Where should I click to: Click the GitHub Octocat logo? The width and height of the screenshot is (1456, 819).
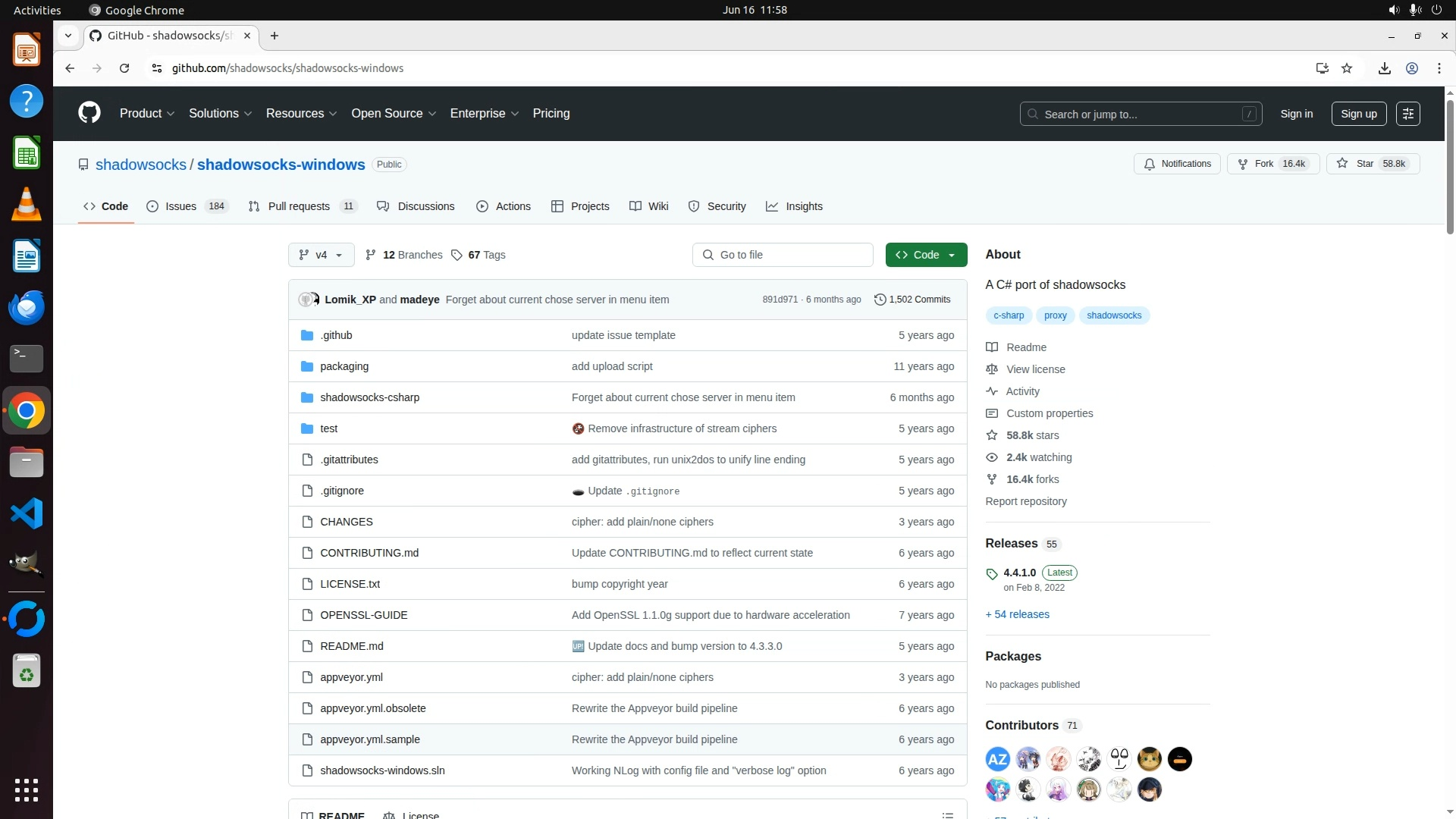(89, 114)
